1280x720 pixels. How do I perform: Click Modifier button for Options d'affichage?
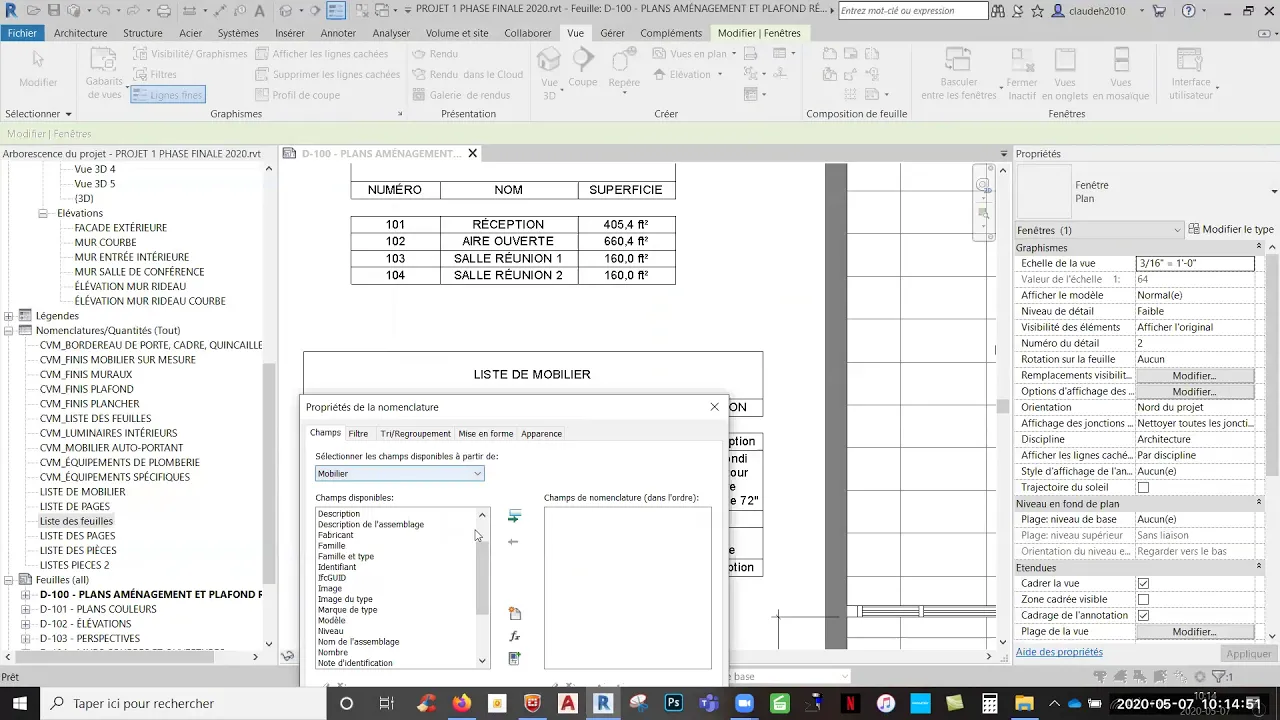coord(1194,391)
